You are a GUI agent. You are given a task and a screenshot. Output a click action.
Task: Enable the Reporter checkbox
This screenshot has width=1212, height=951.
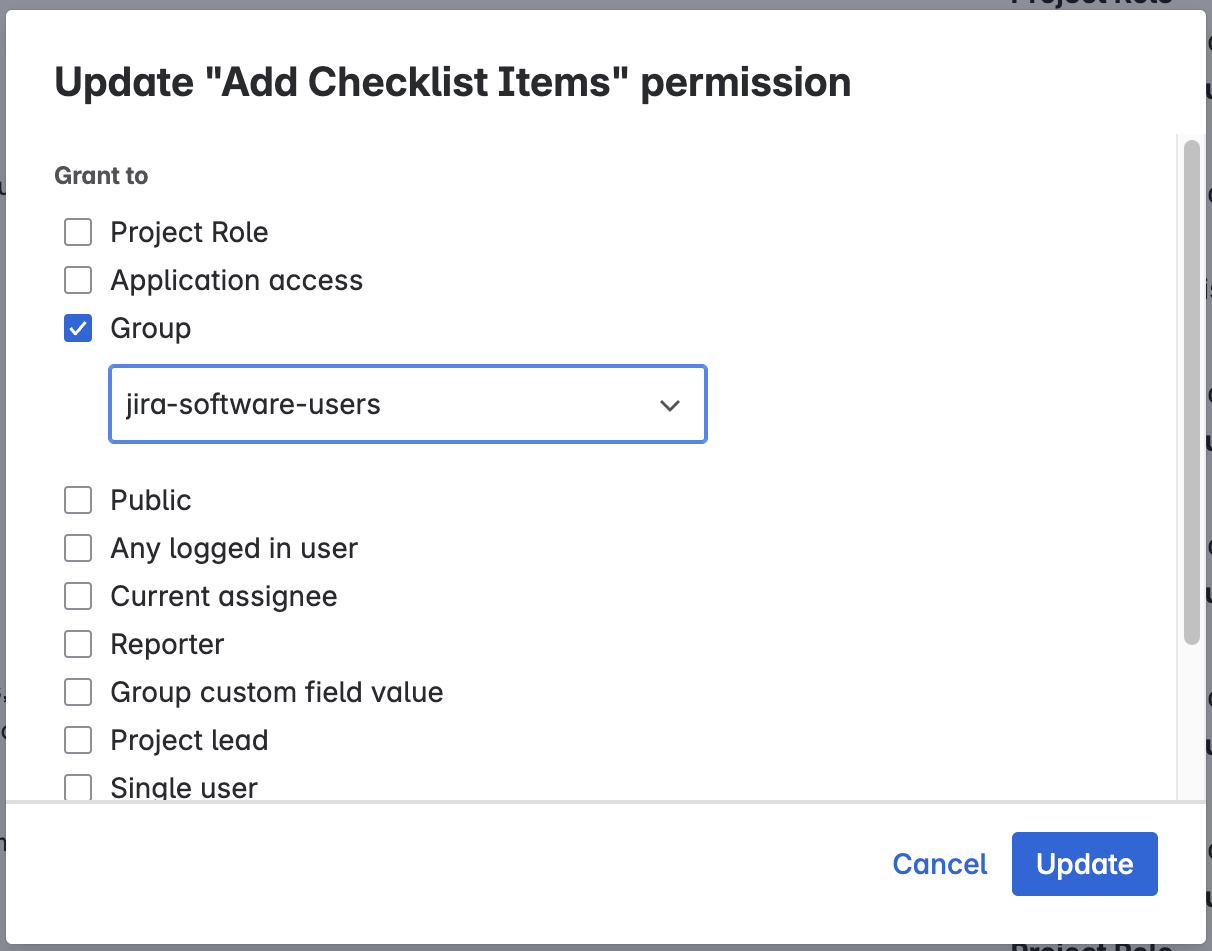coord(78,645)
